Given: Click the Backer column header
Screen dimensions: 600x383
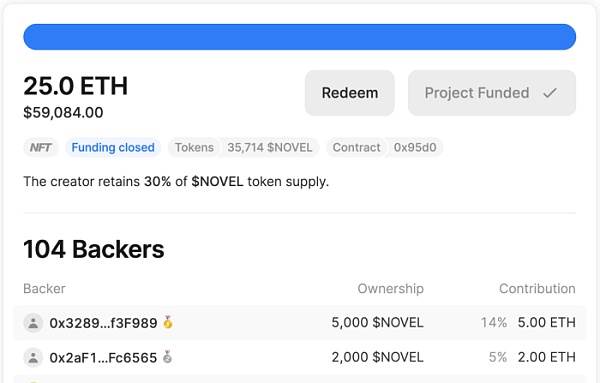Looking at the screenshot, I should [44, 288].
